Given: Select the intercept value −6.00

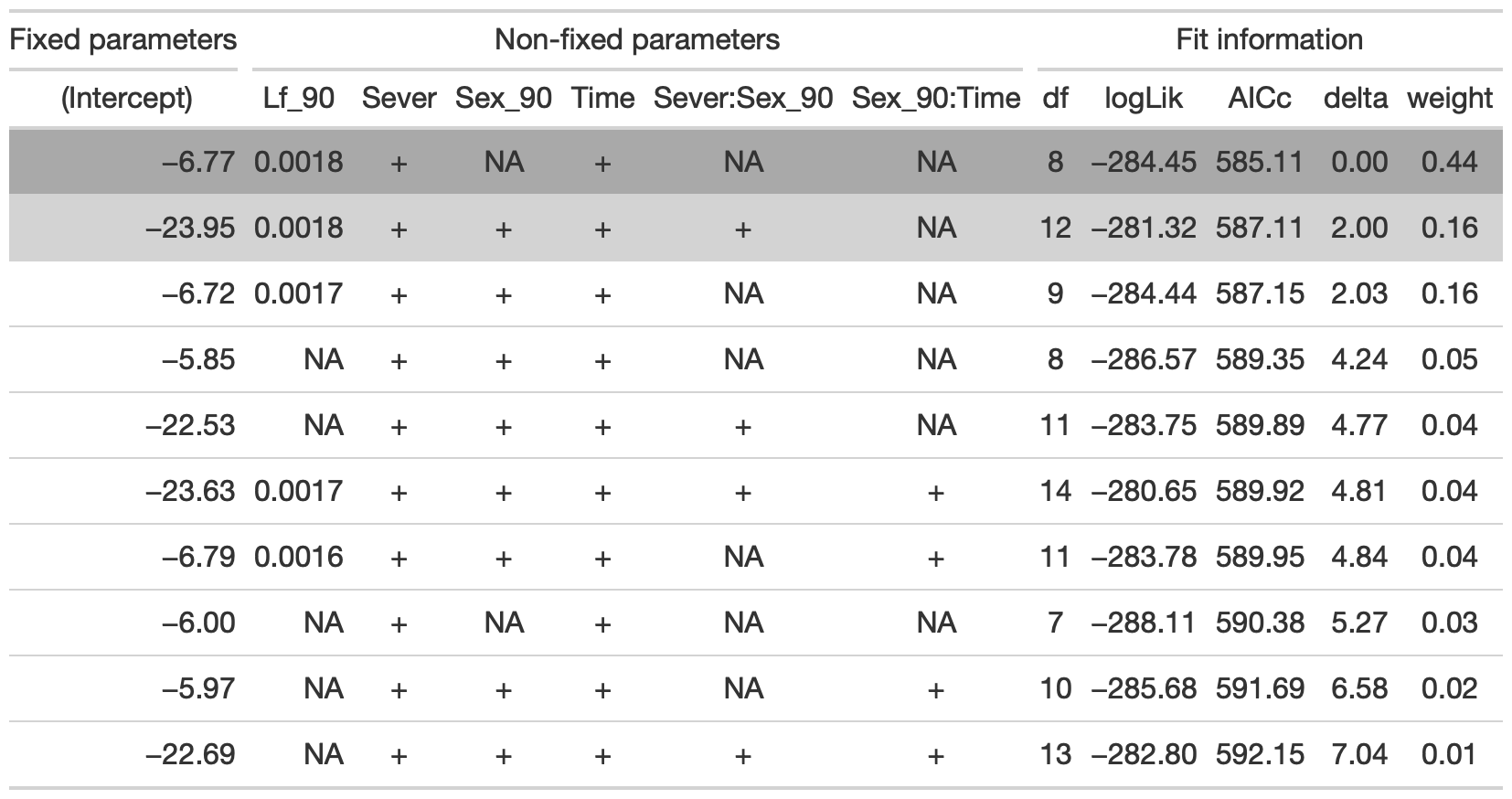Looking at the screenshot, I should click(x=198, y=623).
